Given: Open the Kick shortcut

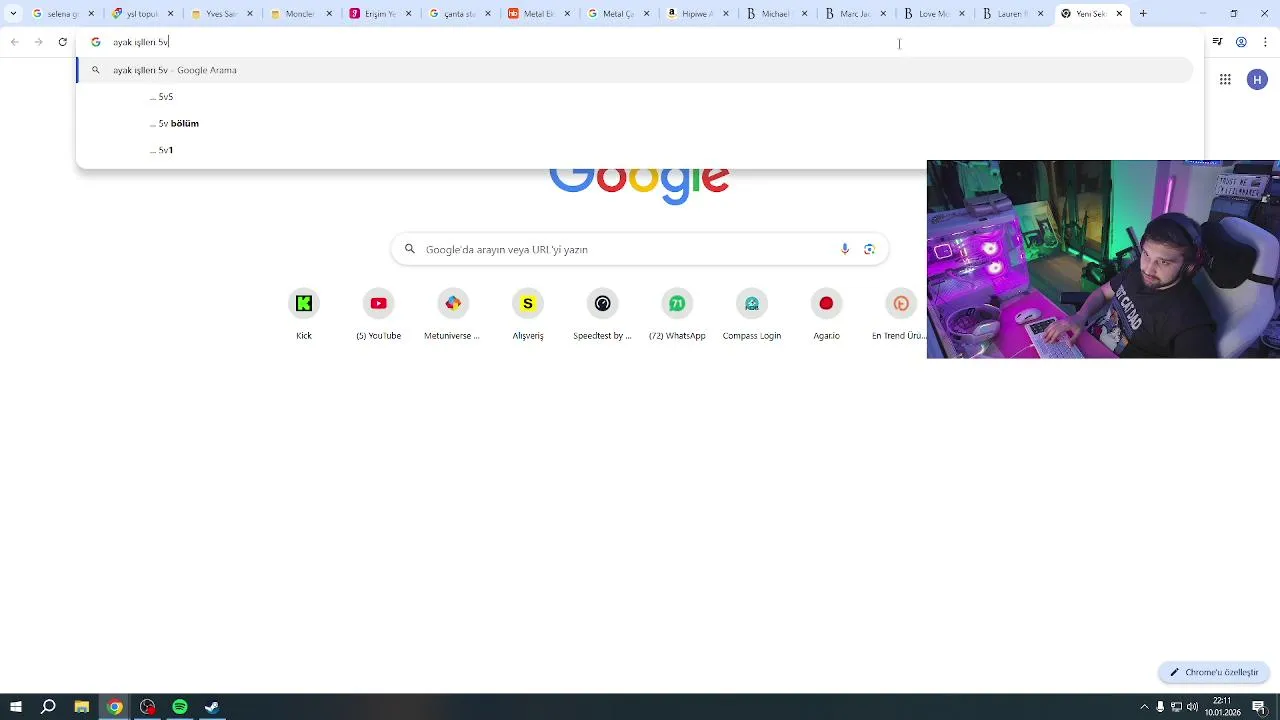Looking at the screenshot, I should point(304,314).
